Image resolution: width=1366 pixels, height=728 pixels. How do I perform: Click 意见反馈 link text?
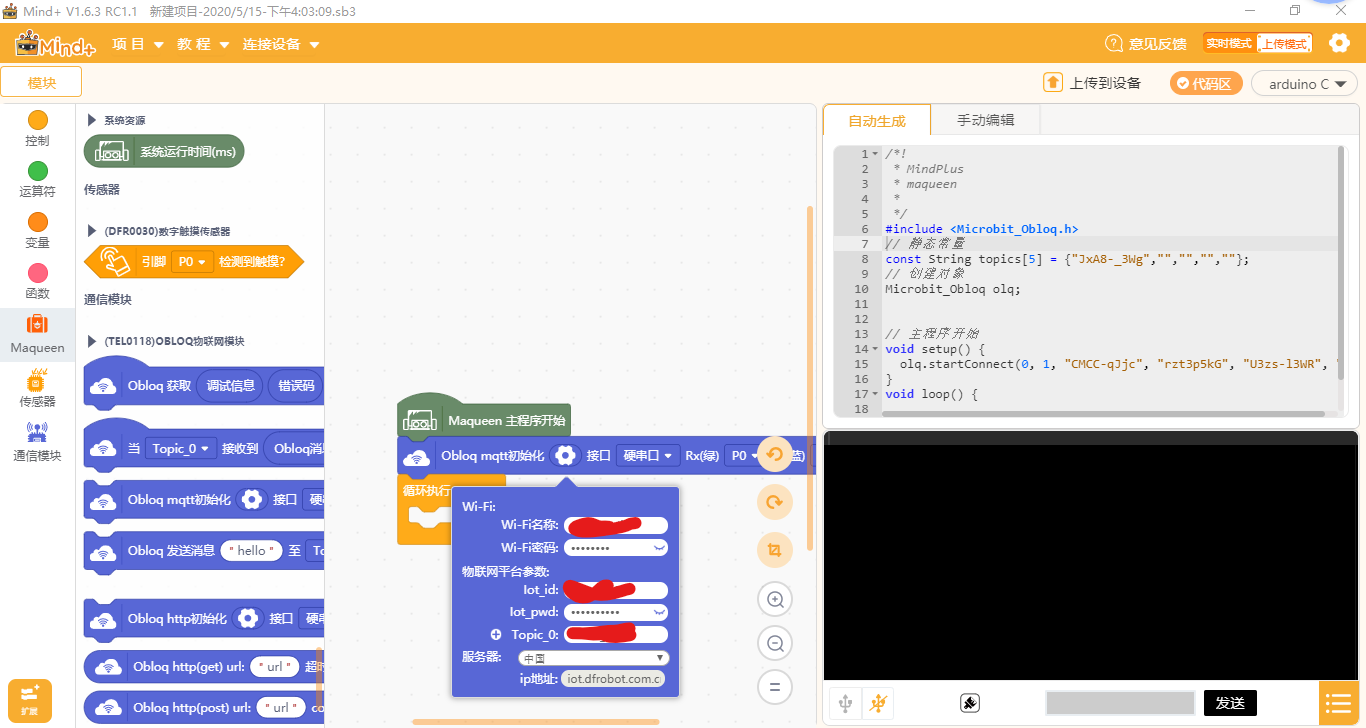(1157, 44)
